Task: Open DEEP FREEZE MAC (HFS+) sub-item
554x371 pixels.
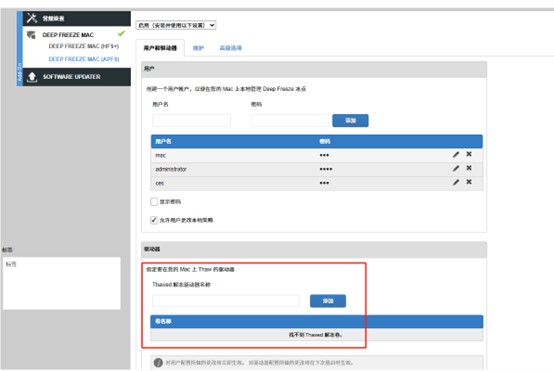Action: (84, 46)
